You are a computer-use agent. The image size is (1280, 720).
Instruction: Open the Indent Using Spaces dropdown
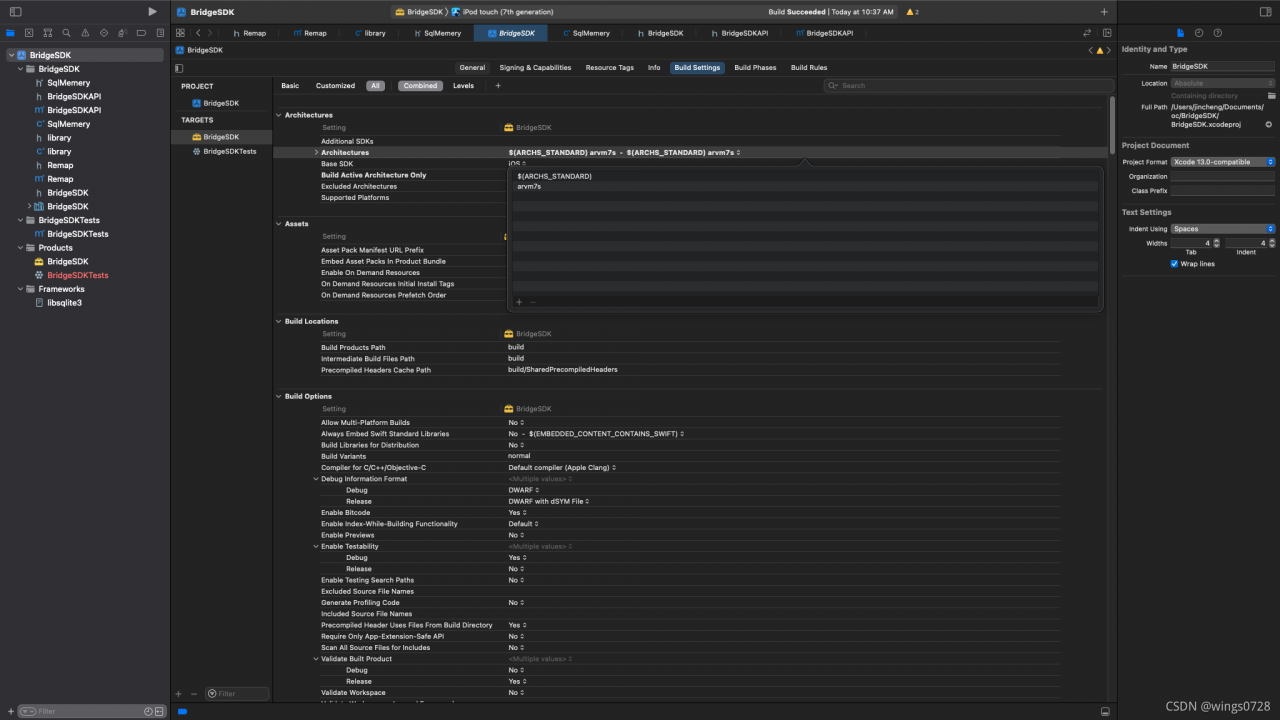point(1222,229)
